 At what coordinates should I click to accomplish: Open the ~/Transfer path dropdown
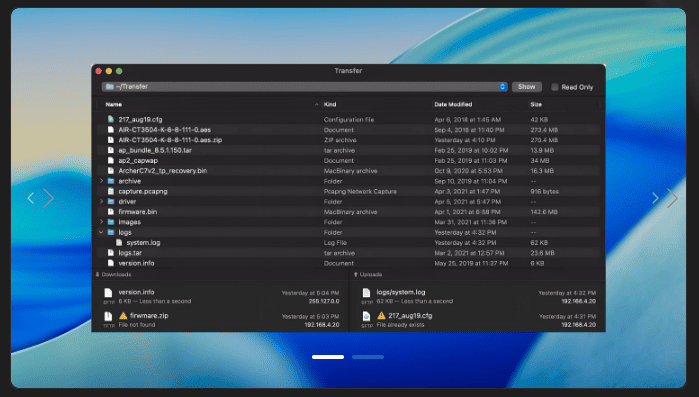click(502, 86)
